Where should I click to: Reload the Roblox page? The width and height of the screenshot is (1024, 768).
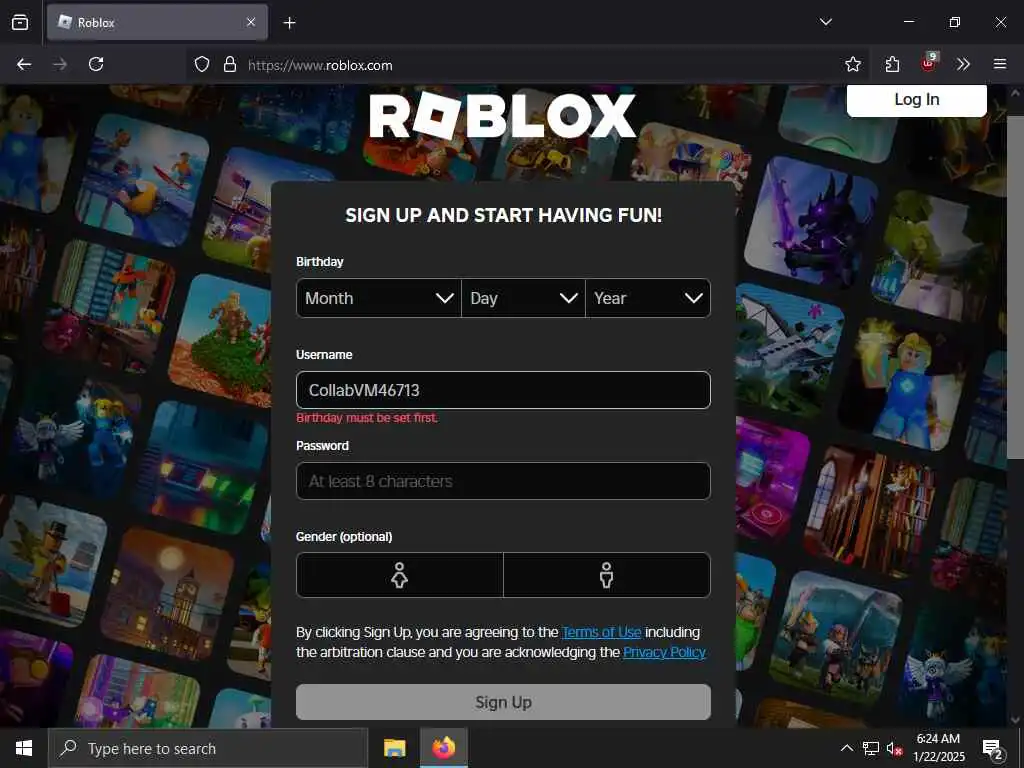tap(96, 64)
